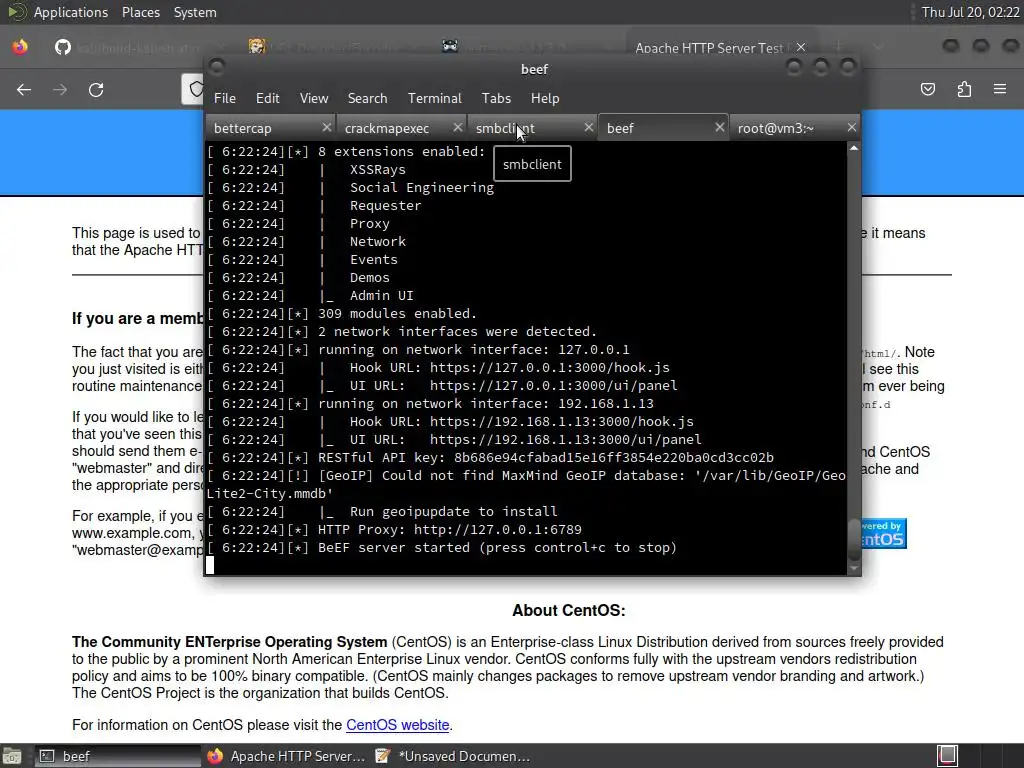Click the Firefox back arrow button
1024x768 pixels.
[24, 89]
